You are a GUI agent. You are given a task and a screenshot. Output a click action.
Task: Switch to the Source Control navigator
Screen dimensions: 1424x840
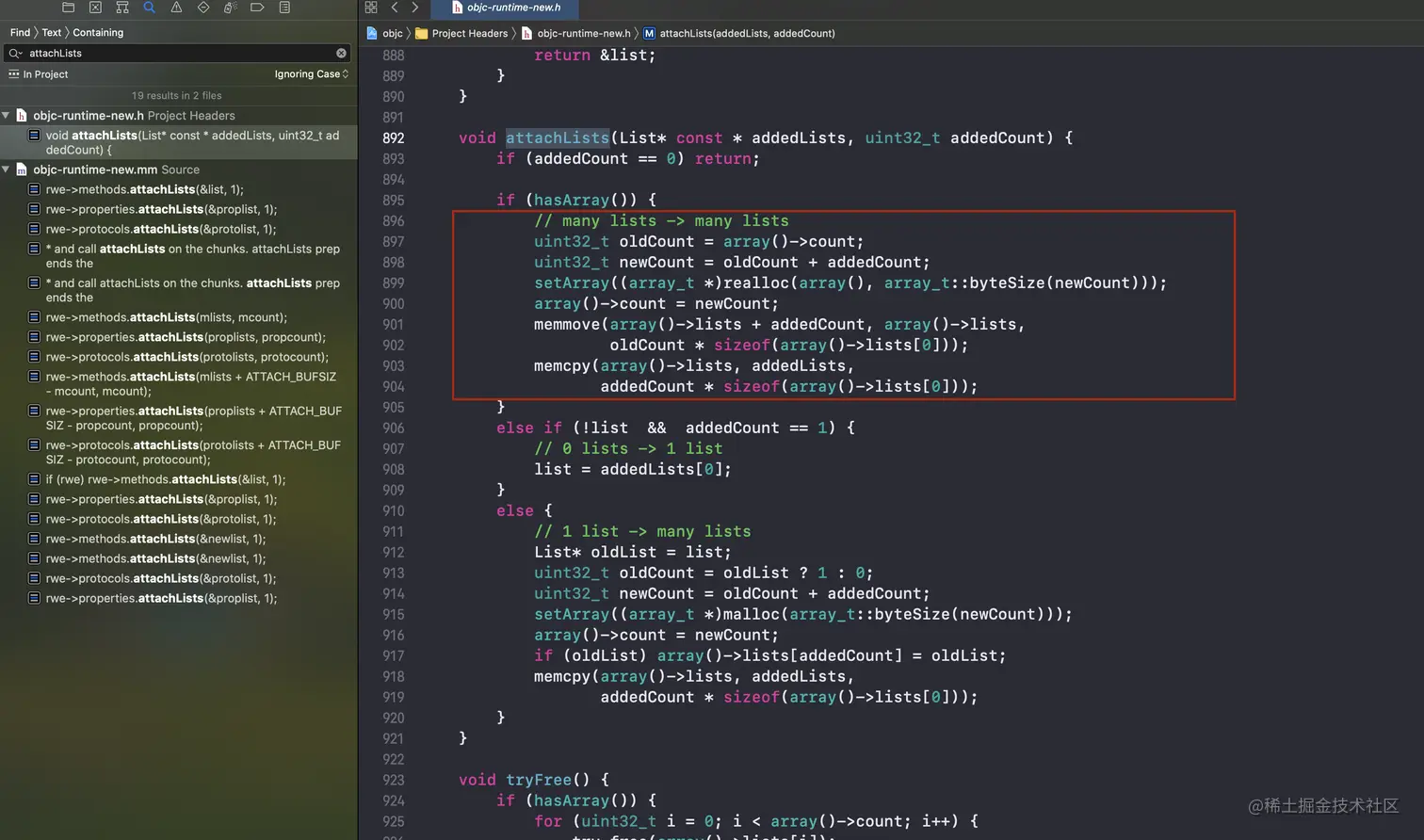[x=95, y=8]
